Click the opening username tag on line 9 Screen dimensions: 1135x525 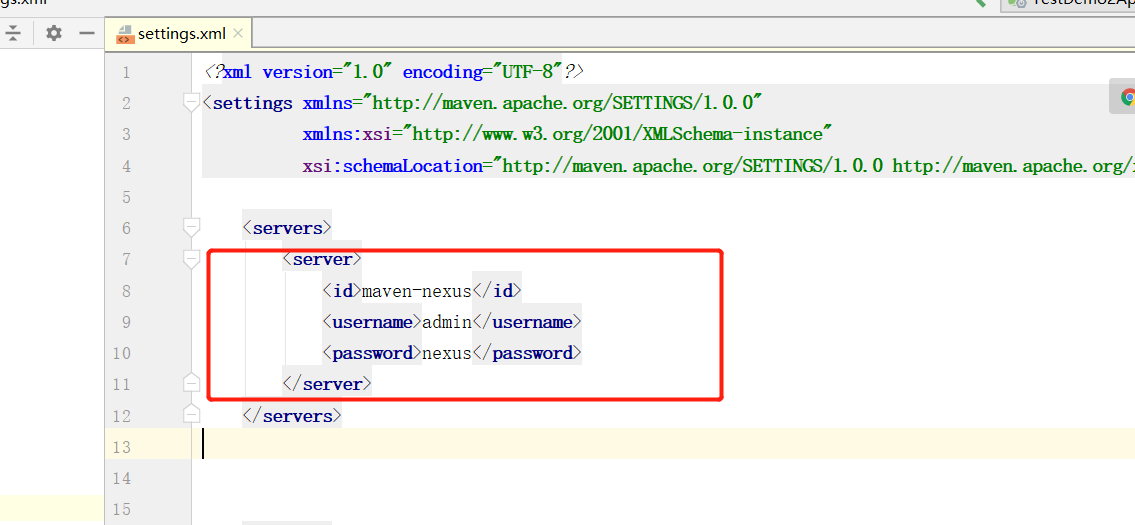(372, 322)
